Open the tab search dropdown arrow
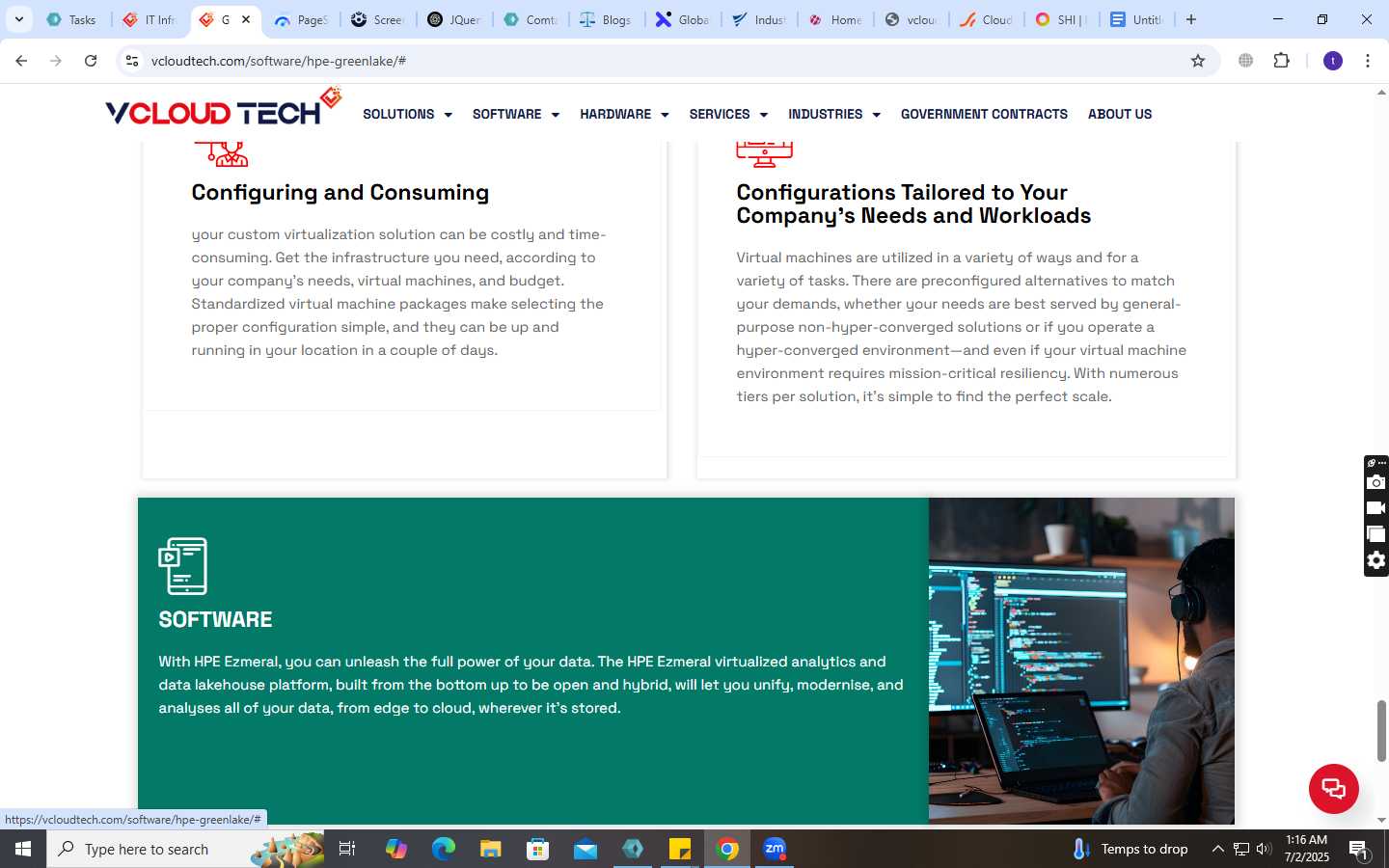 click(18, 19)
